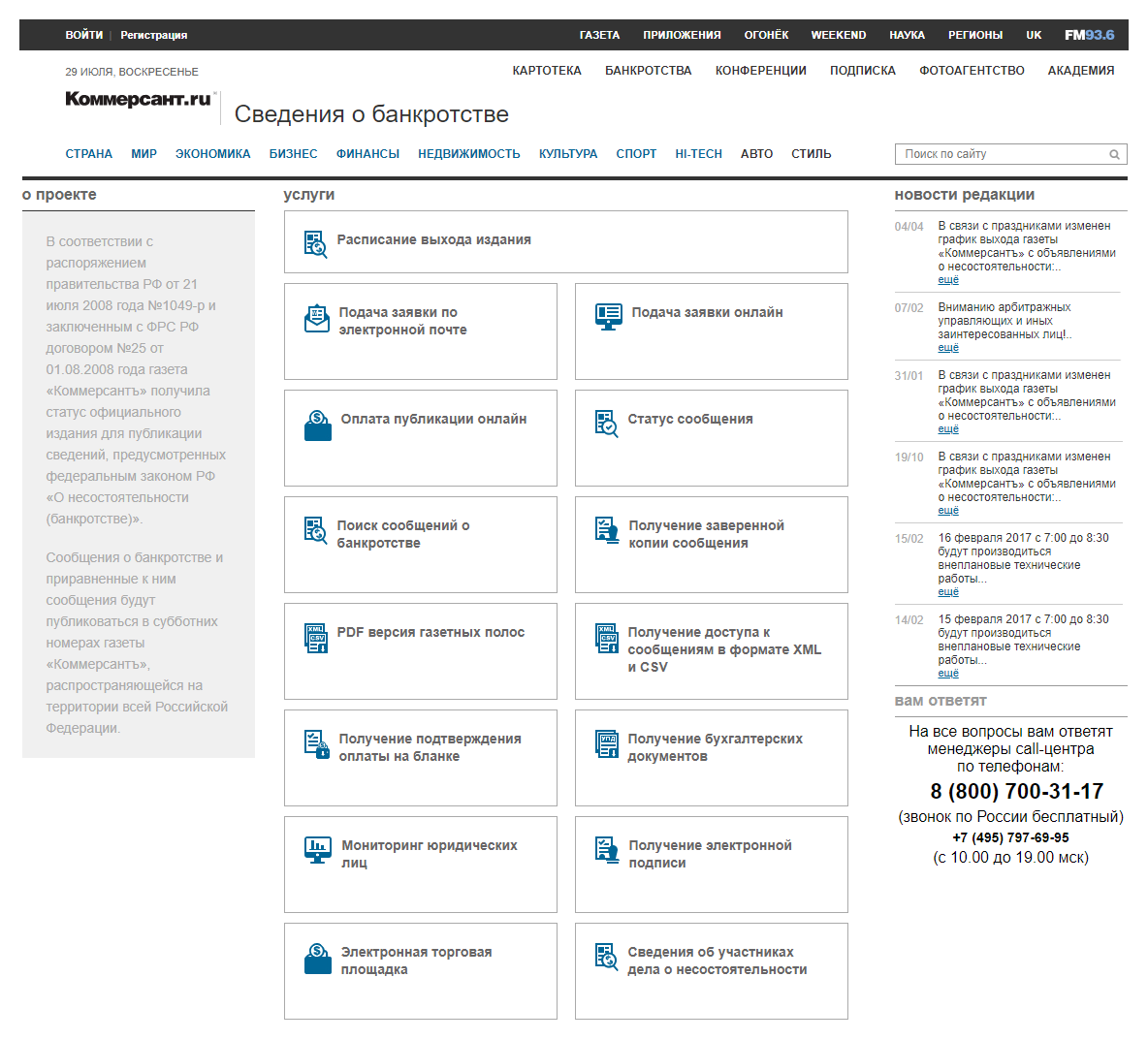This screenshot has height=1040, width=1148.
Task: Click the document icon for 'Статус сообщения'
Action: click(607, 424)
